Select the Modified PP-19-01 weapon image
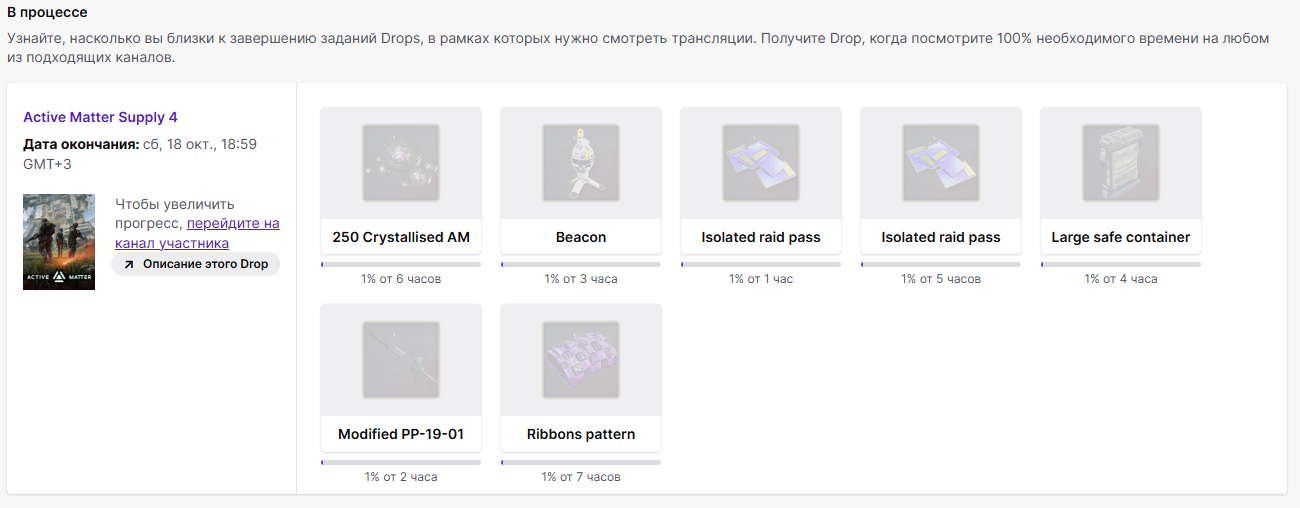1300x508 pixels. coord(401,360)
